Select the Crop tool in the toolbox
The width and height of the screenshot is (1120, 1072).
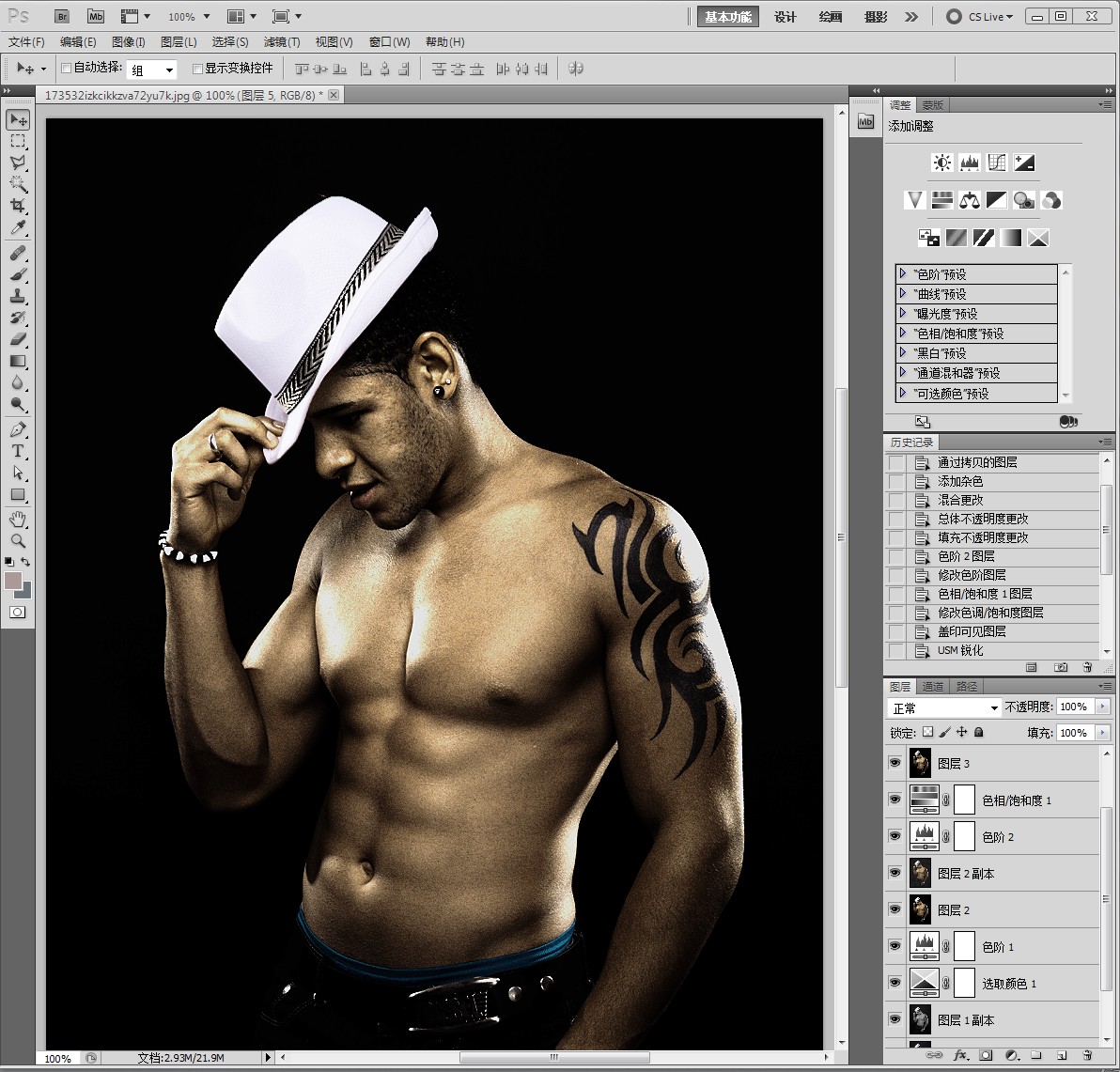click(x=18, y=206)
